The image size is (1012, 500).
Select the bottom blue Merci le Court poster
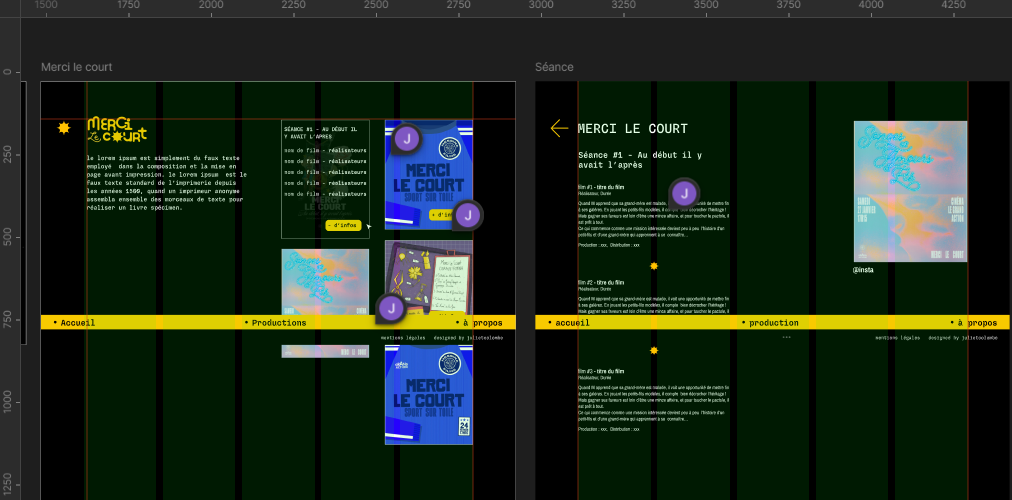429,395
